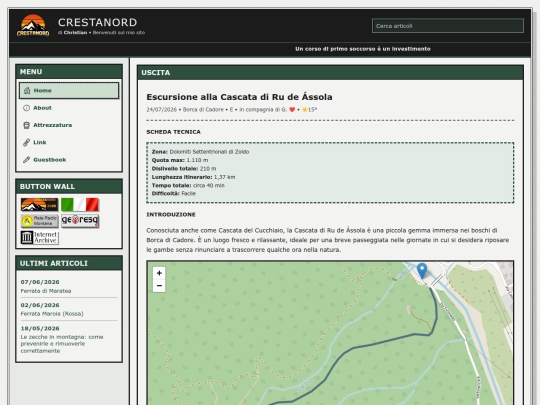The image size is (540, 405).
Task: Click the Guestbook pencil icon
Action: coord(27,159)
